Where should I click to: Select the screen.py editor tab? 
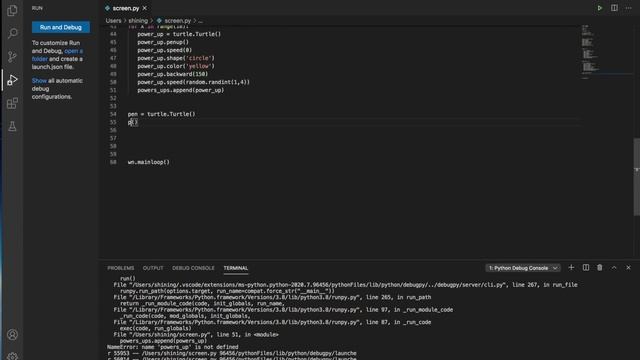[126, 8]
